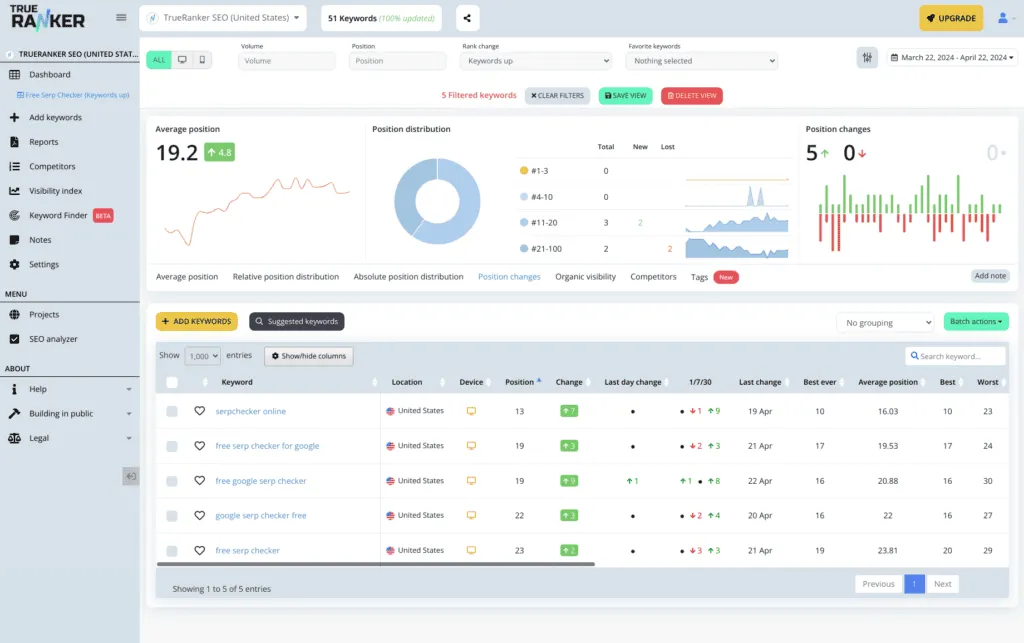The image size is (1024, 643).
Task: Click the #1-3 legend color dot
Action: 524,170
